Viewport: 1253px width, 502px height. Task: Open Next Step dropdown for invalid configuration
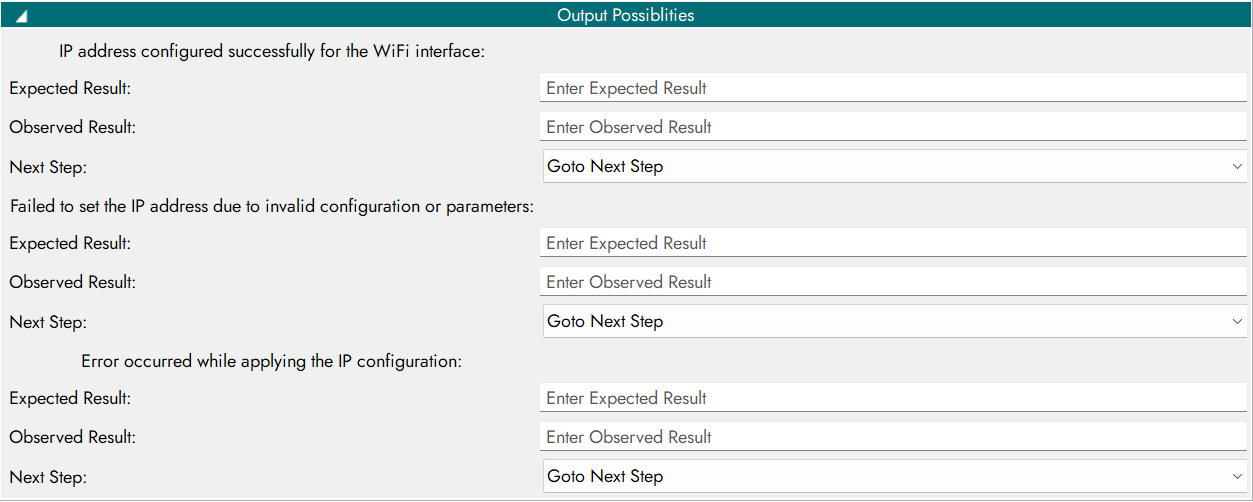893,321
